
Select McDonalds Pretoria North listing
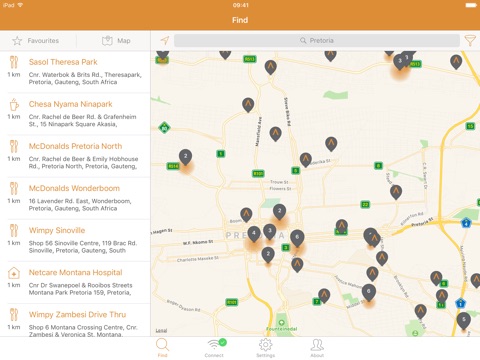(x=75, y=156)
